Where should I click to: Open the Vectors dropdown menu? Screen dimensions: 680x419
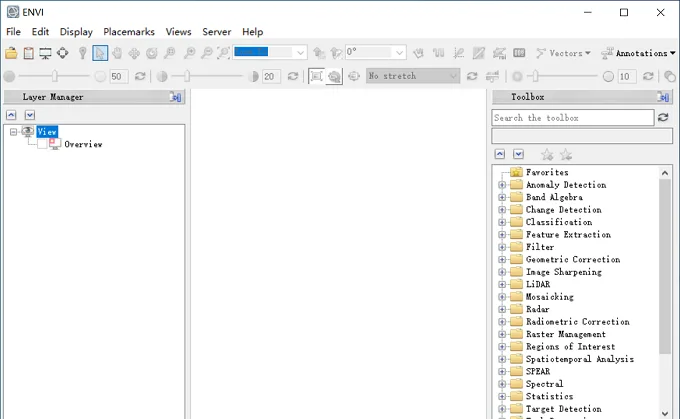click(563, 53)
